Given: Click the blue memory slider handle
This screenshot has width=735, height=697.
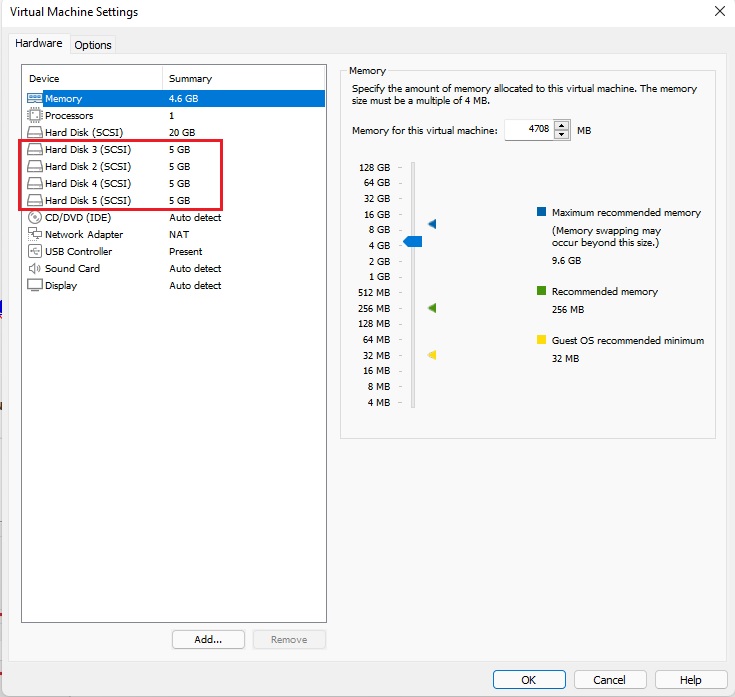Looking at the screenshot, I should (413, 242).
